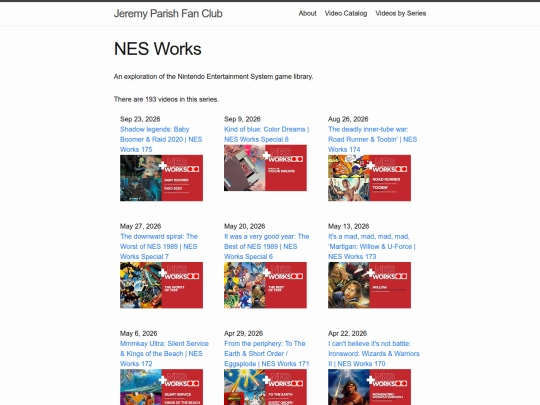Click the To The Earth thumbnail
The height and width of the screenshot is (405, 540).
266,387
